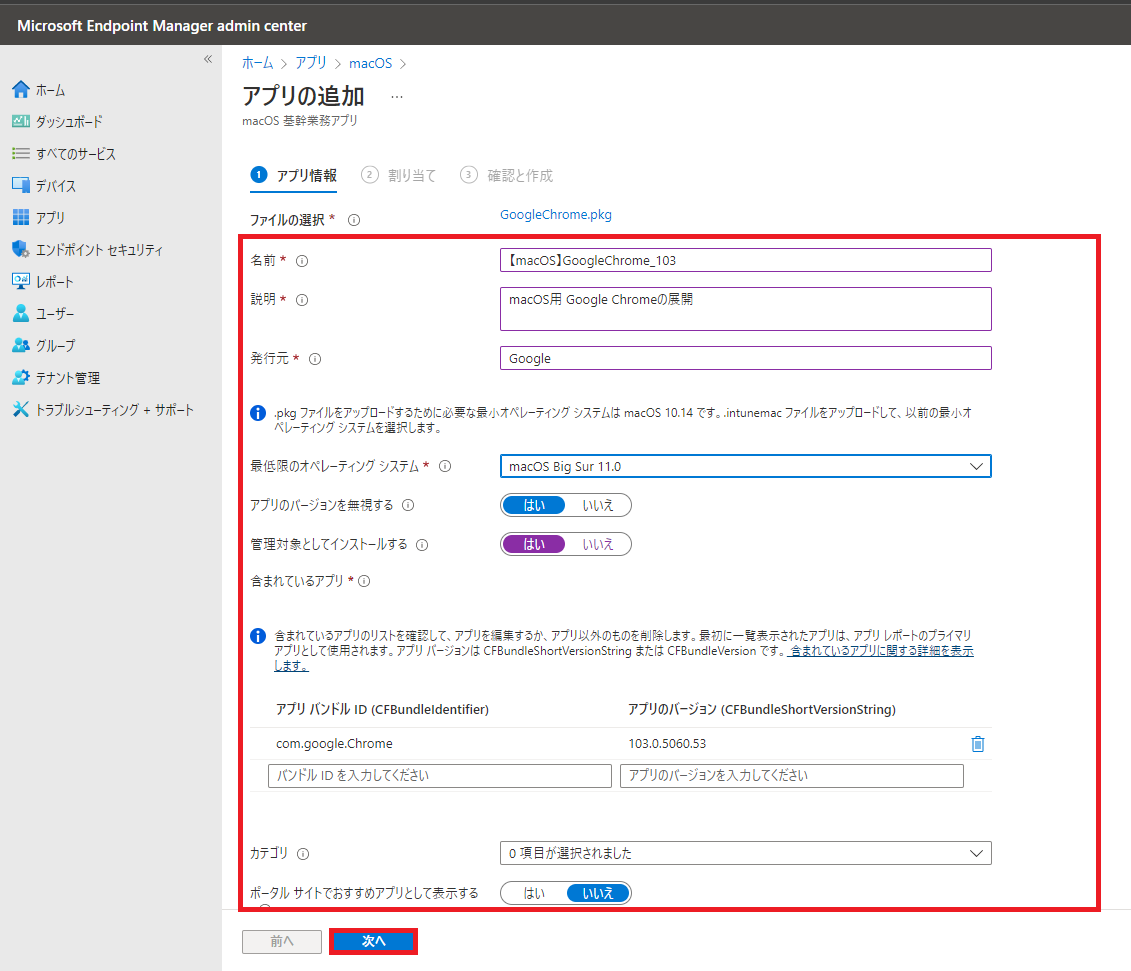Click the 発行元 text field

746,359
